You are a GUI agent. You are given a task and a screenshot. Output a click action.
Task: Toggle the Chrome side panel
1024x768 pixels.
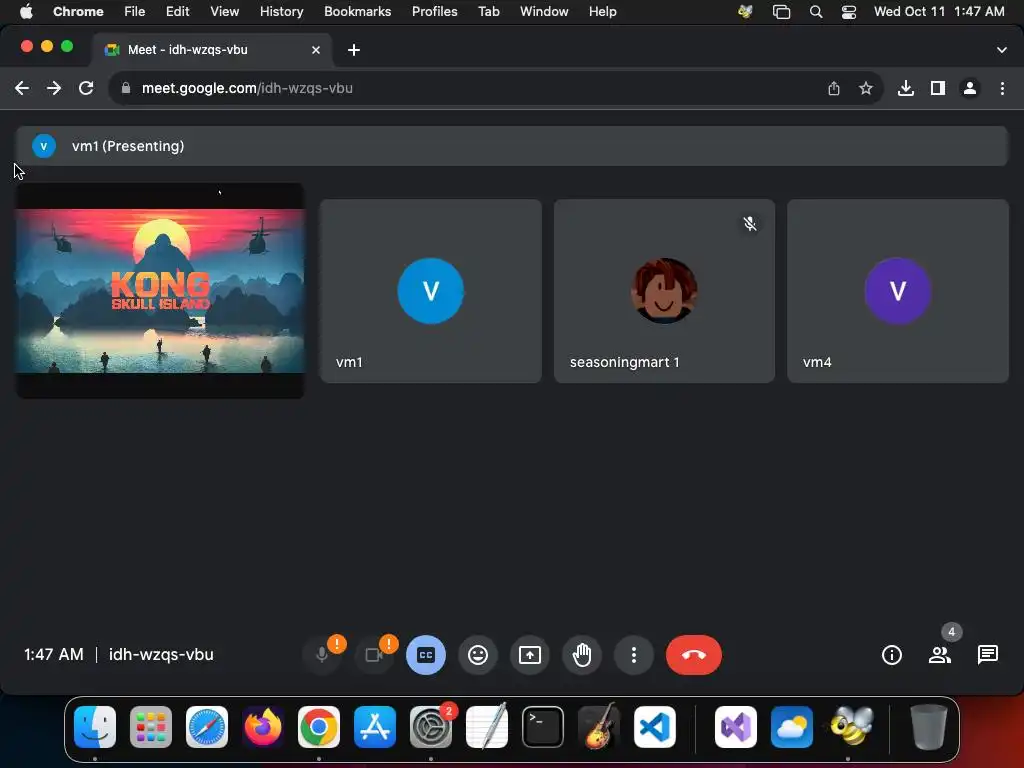tap(938, 88)
